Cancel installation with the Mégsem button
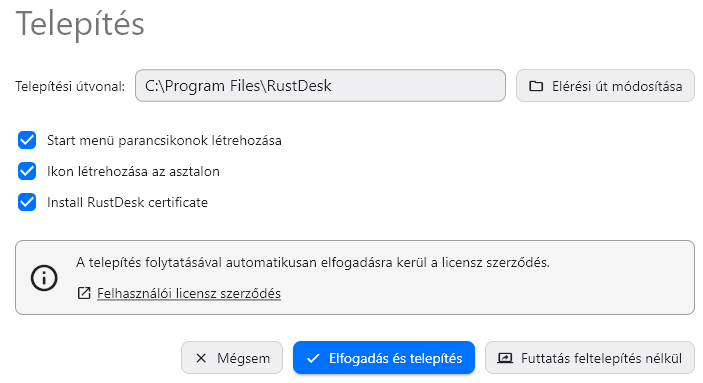 click(x=232, y=357)
